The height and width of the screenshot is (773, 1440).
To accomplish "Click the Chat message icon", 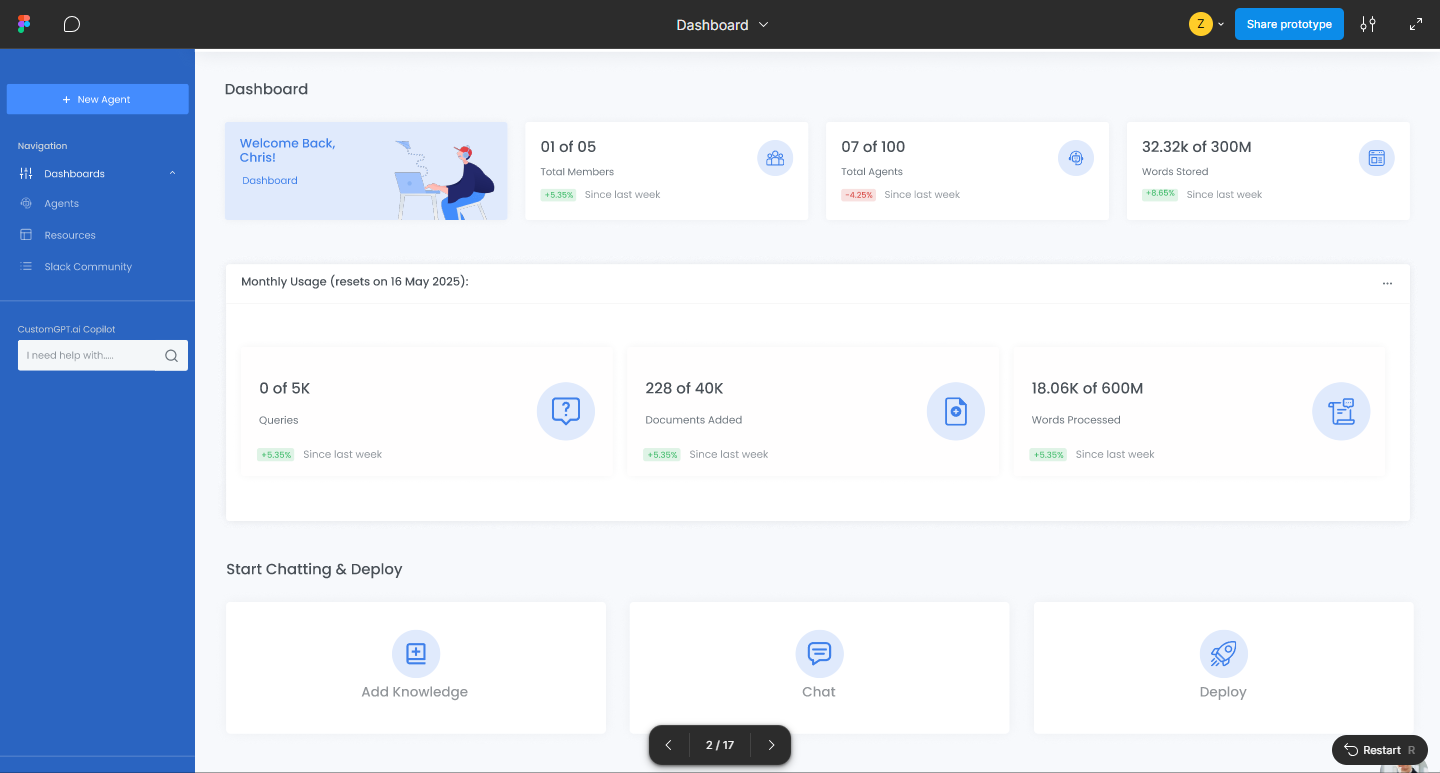I will pos(819,654).
